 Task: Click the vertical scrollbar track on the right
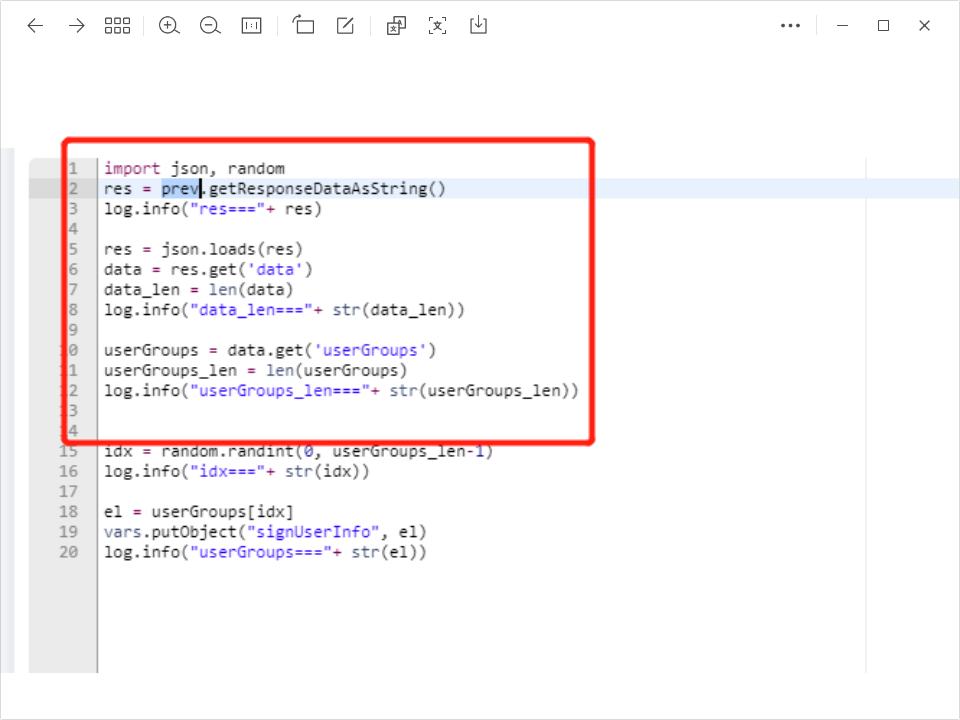tap(865, 400)
